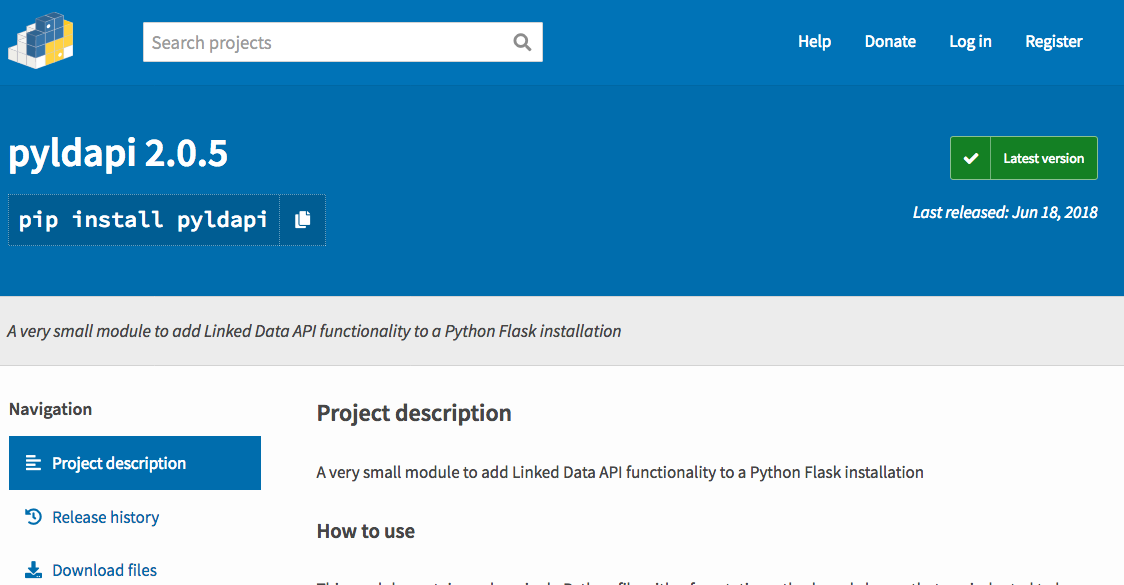1124x585 pixels.
Task: Click the Navigation sidebar heading
Action: [x=50, y=409]
